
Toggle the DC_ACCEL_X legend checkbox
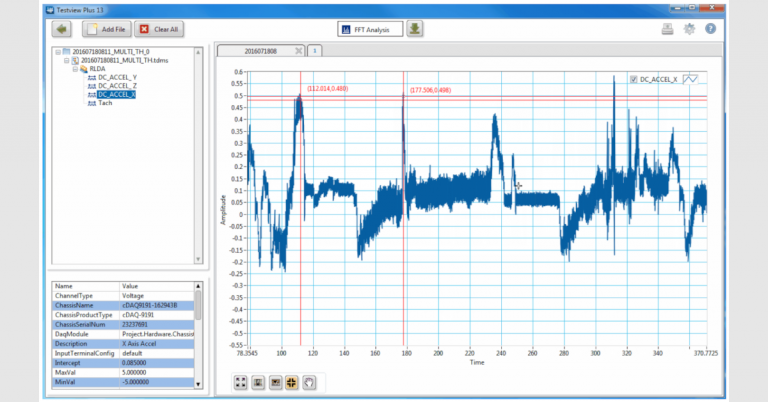click(634, 79)
